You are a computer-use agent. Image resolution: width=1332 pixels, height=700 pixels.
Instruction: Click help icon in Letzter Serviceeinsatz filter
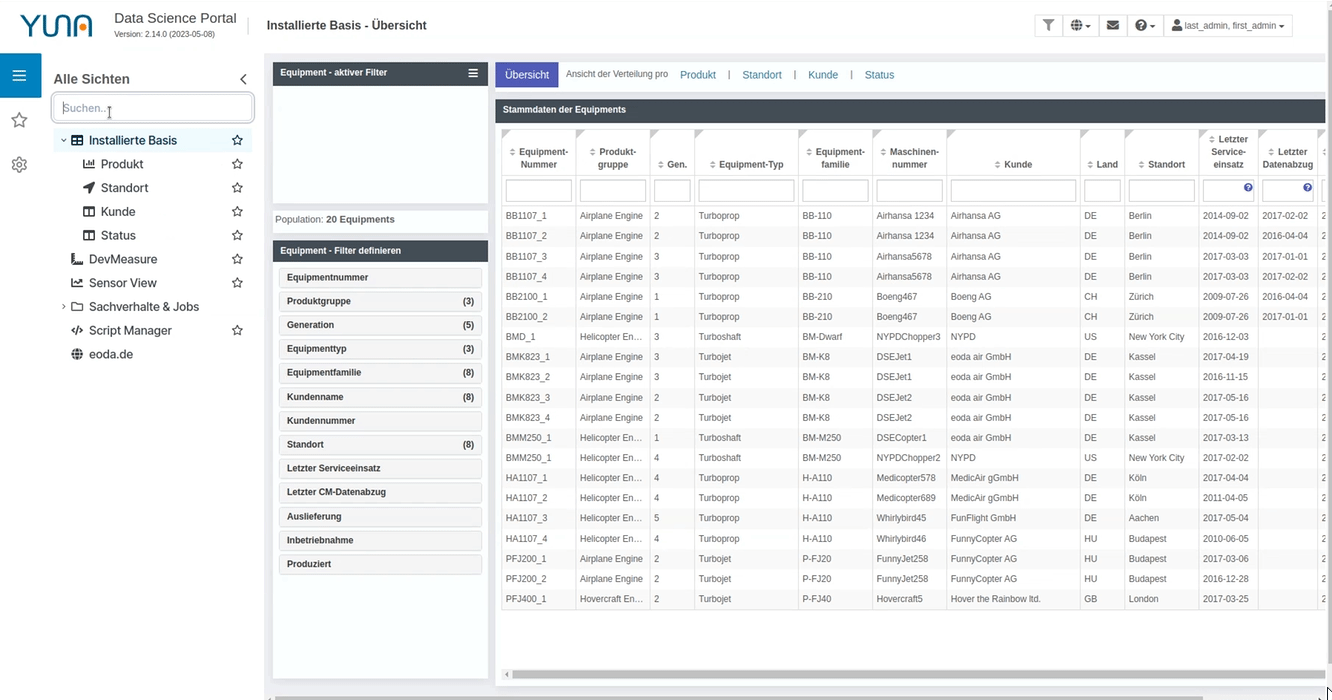click(x=1248, y=188)
